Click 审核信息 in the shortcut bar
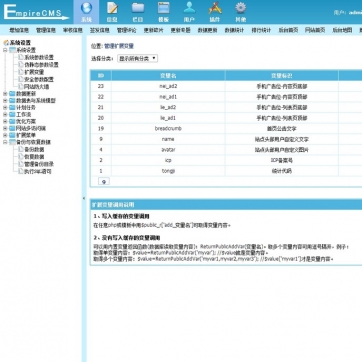This screenshot has height=362, width=362. (x=73, y=30)
